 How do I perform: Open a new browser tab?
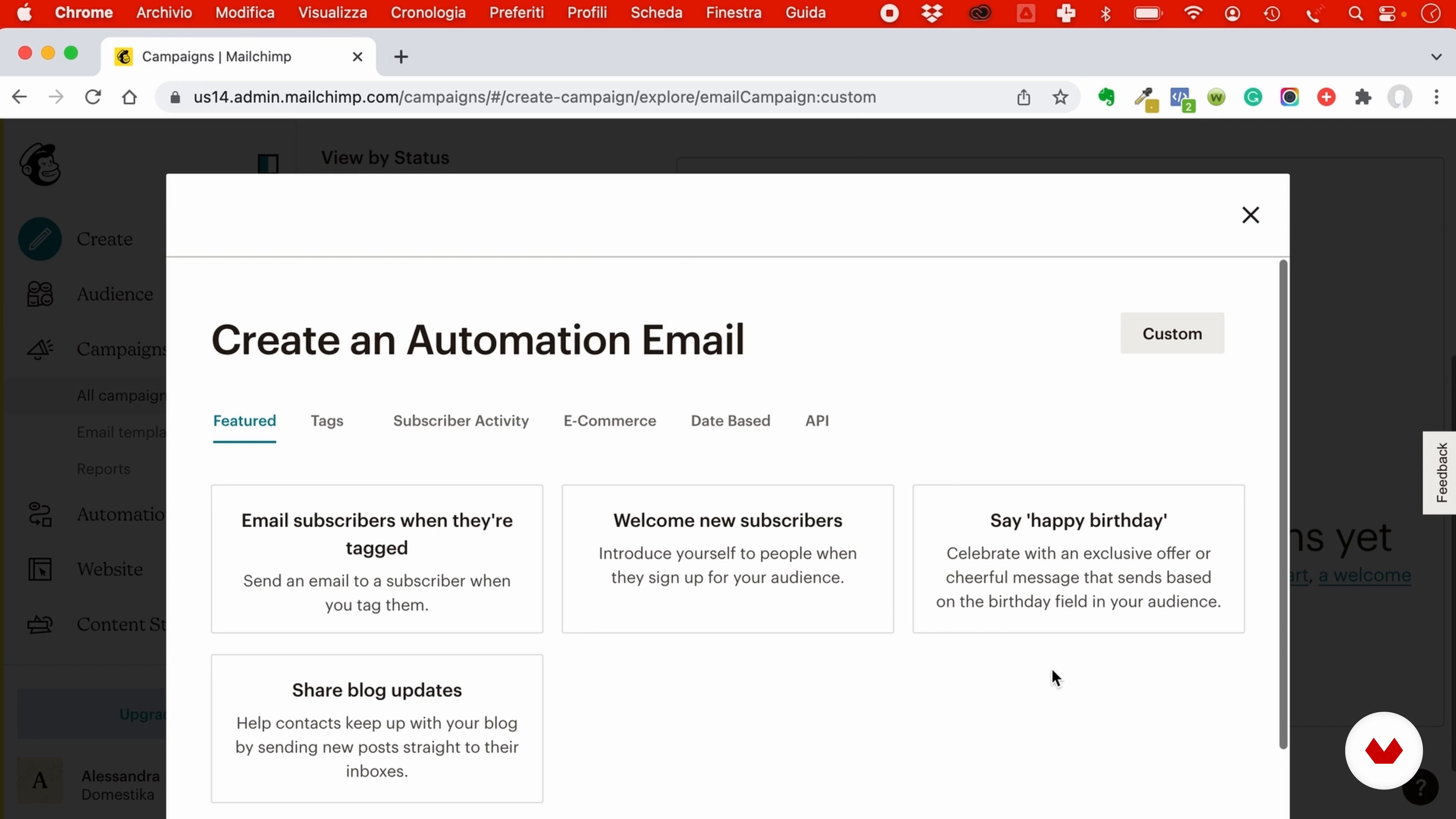401,56
